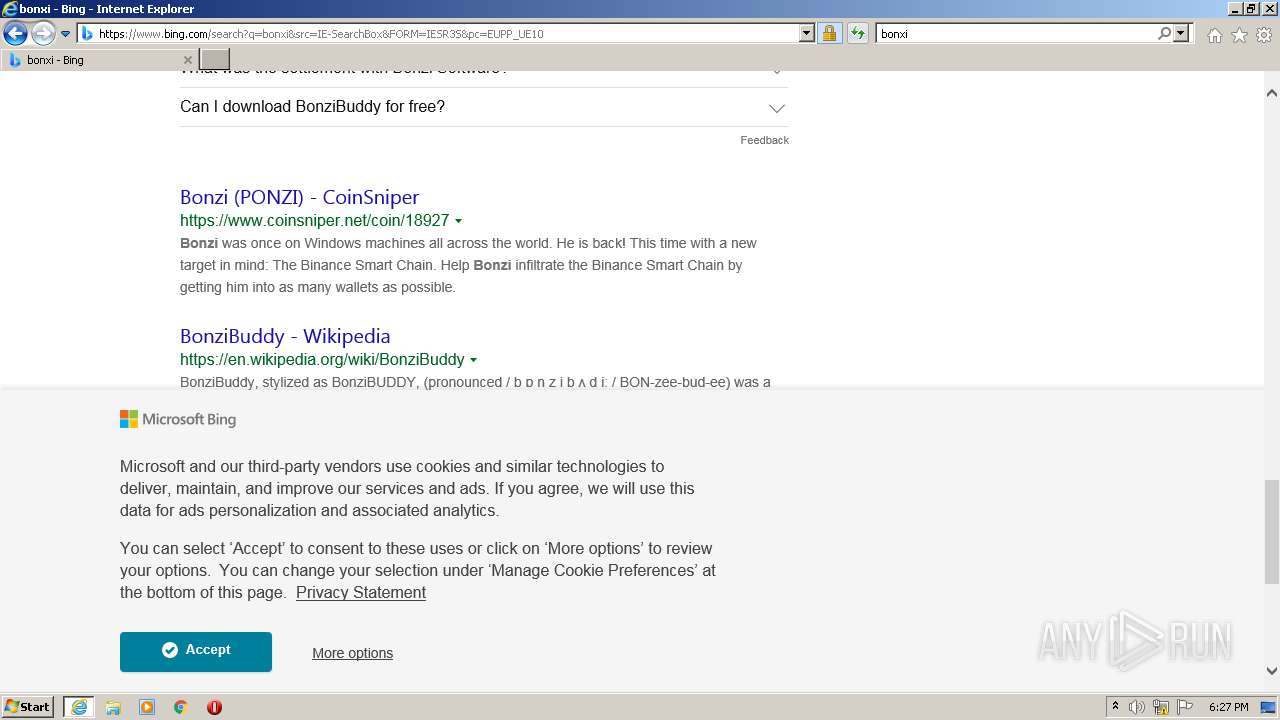Select the bonxi - Bing tab

click(x=100, y=60)
